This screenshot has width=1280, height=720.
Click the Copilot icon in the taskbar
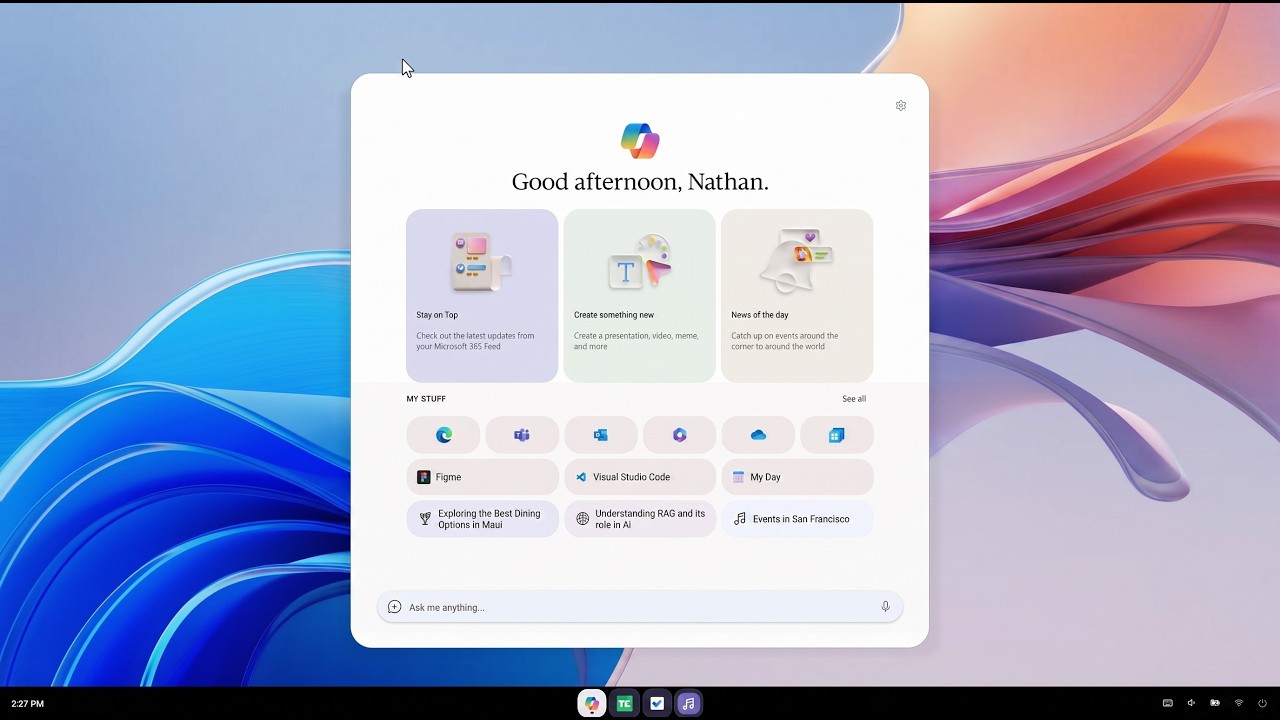592,704
